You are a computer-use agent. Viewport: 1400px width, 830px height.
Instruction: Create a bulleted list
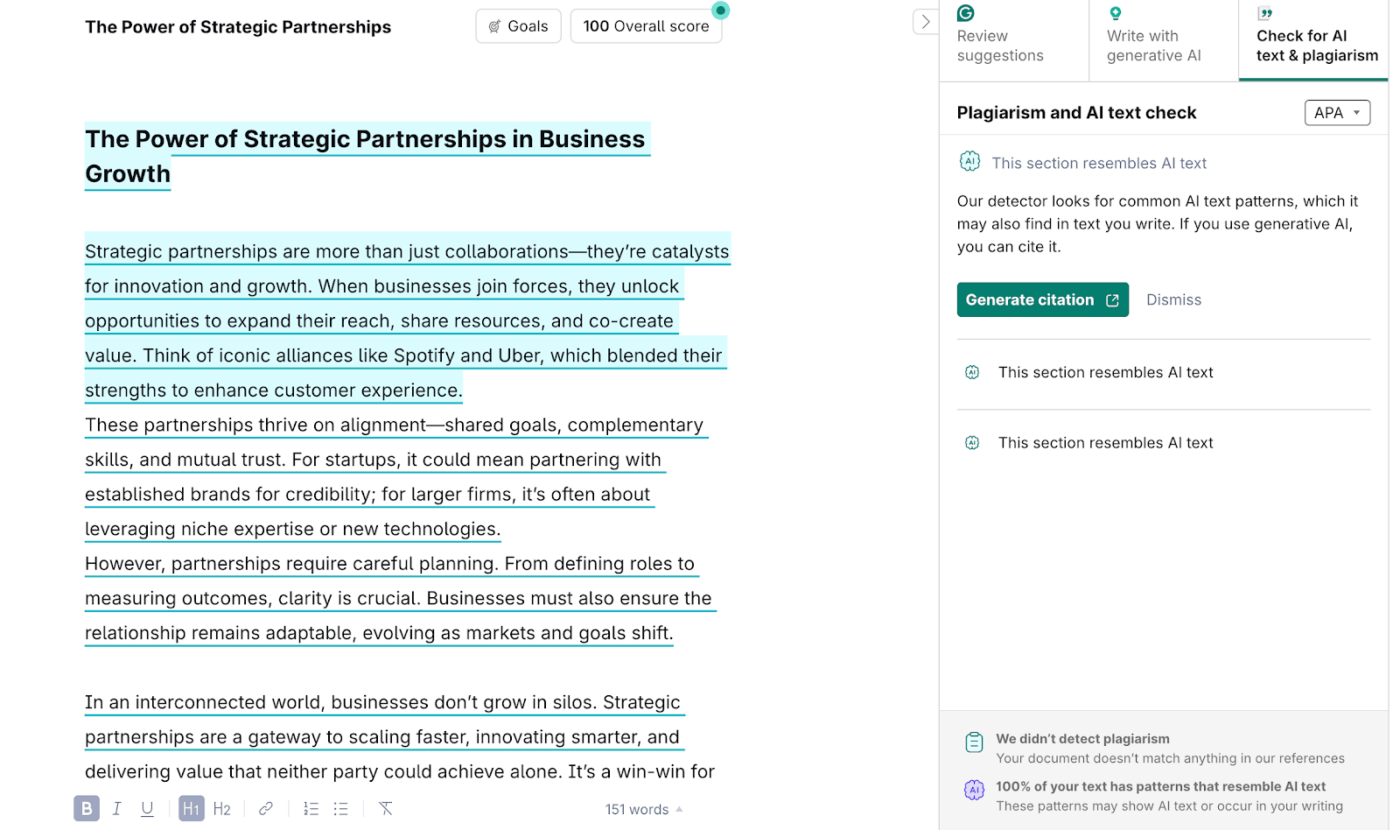click(341, 809)
